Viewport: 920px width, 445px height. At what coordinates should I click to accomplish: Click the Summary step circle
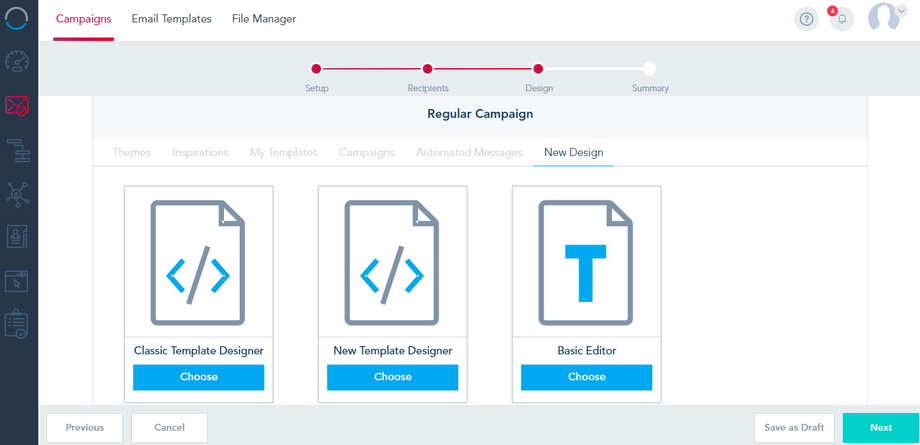pos(650,69)
